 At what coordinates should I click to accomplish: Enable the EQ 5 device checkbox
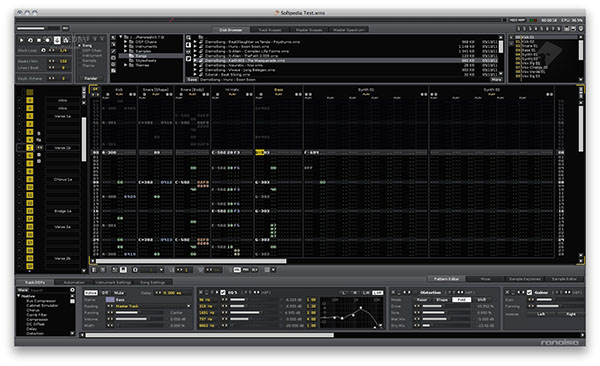coord(223,292)
